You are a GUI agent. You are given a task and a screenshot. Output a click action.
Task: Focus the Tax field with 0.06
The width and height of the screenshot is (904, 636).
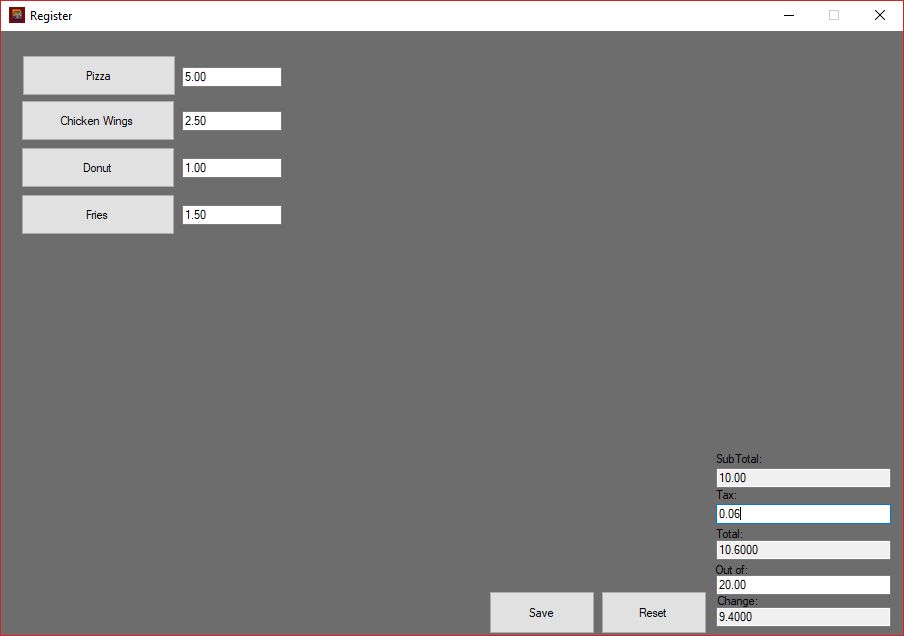803,514
